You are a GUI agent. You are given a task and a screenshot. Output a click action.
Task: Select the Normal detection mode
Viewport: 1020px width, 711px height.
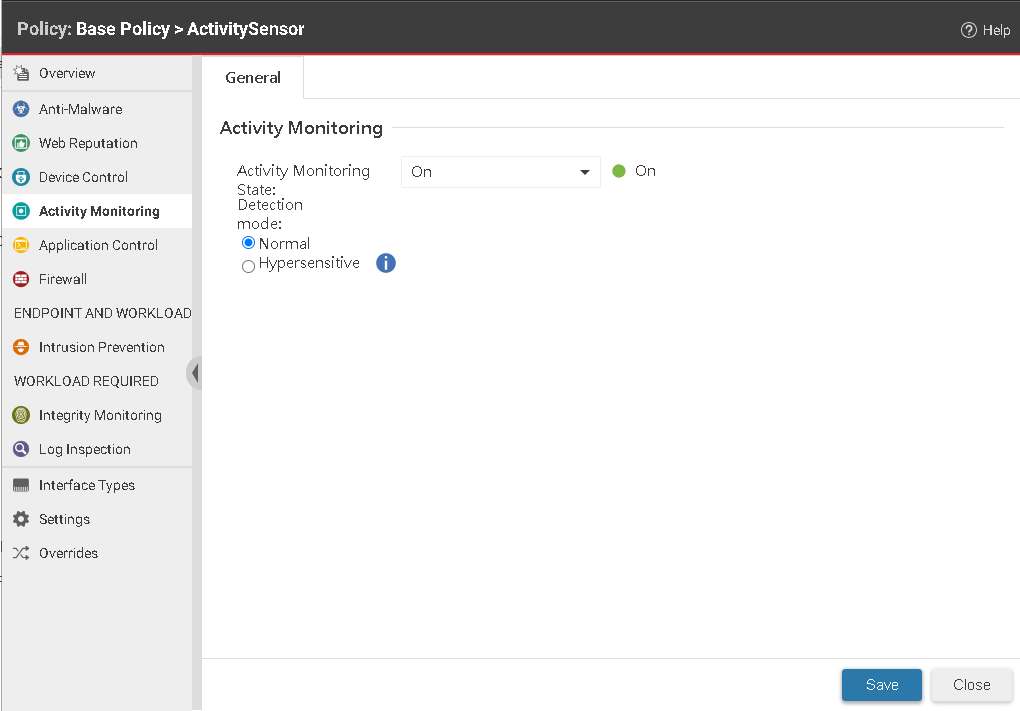coord(248,243)
